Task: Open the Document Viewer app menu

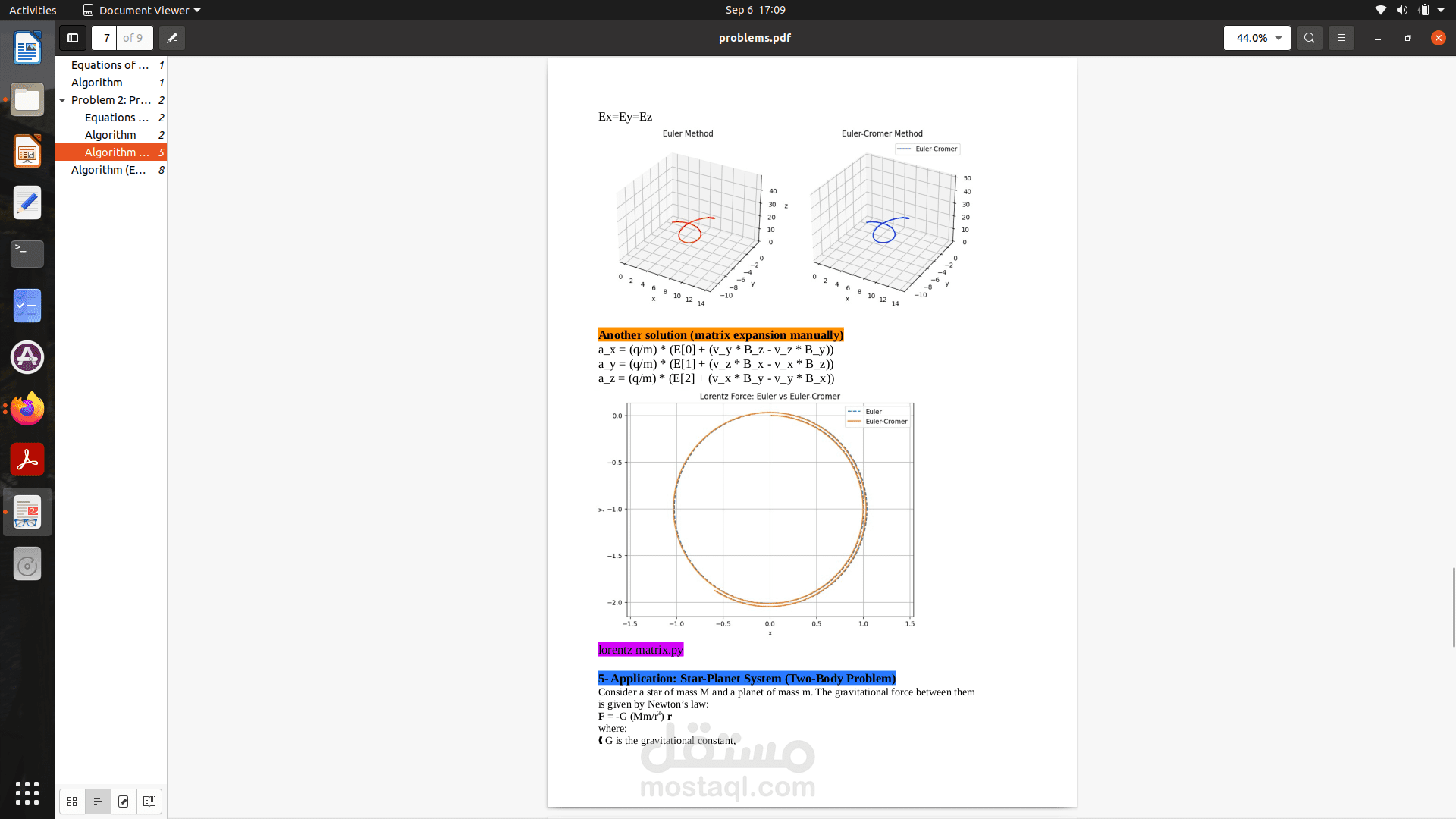Action: click(x=142, y=10)
